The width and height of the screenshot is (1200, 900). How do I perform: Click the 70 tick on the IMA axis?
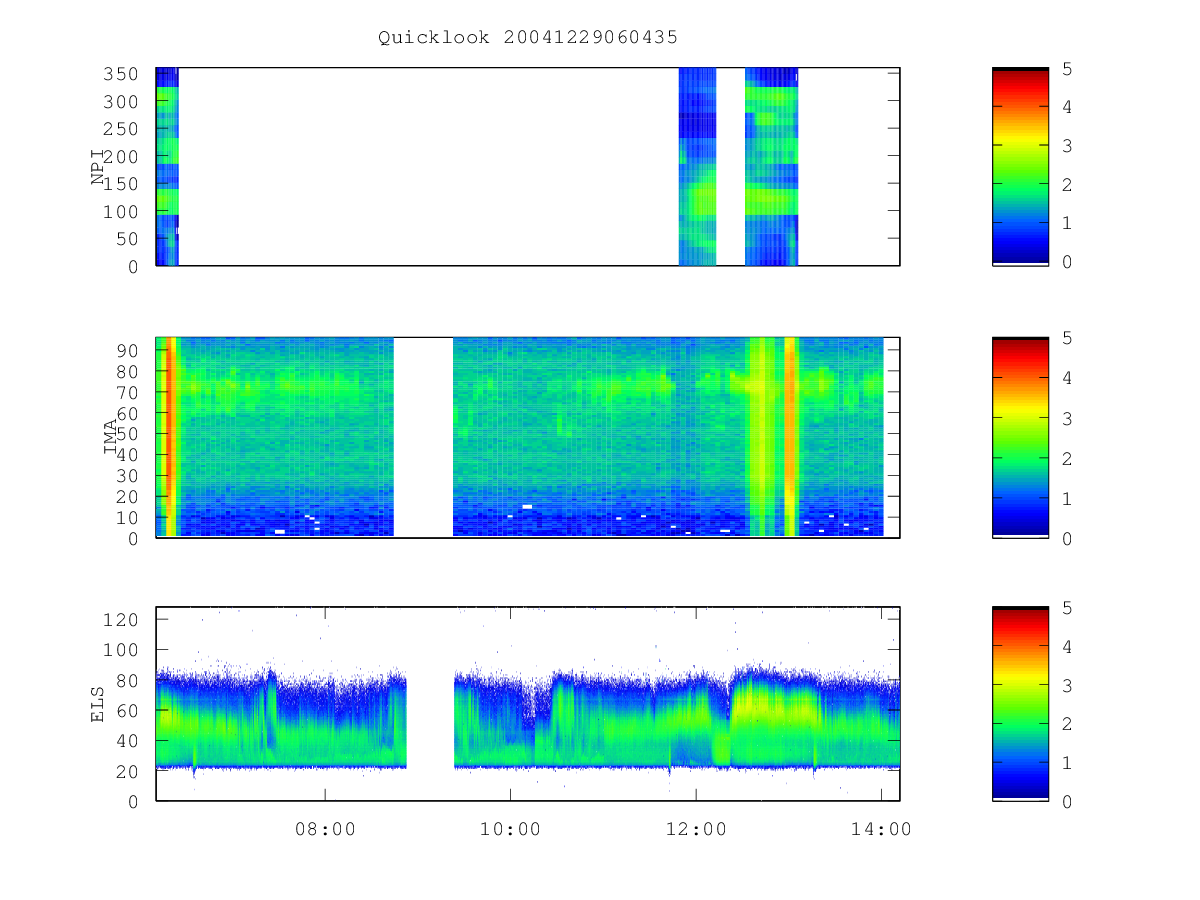(x=127, y=392)
